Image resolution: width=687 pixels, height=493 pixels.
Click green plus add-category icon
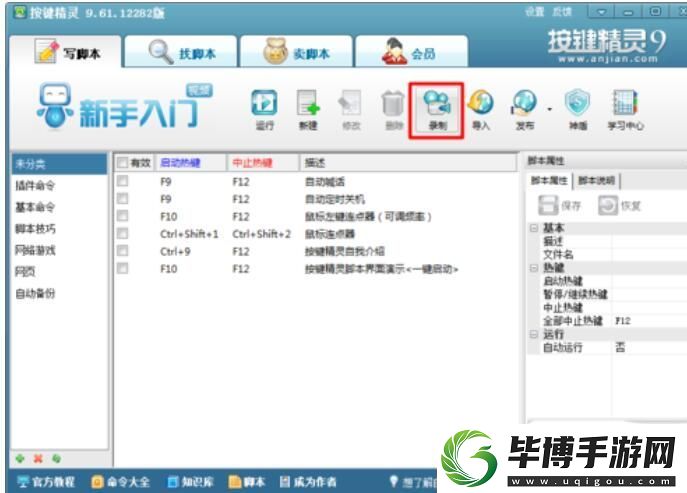20,458
